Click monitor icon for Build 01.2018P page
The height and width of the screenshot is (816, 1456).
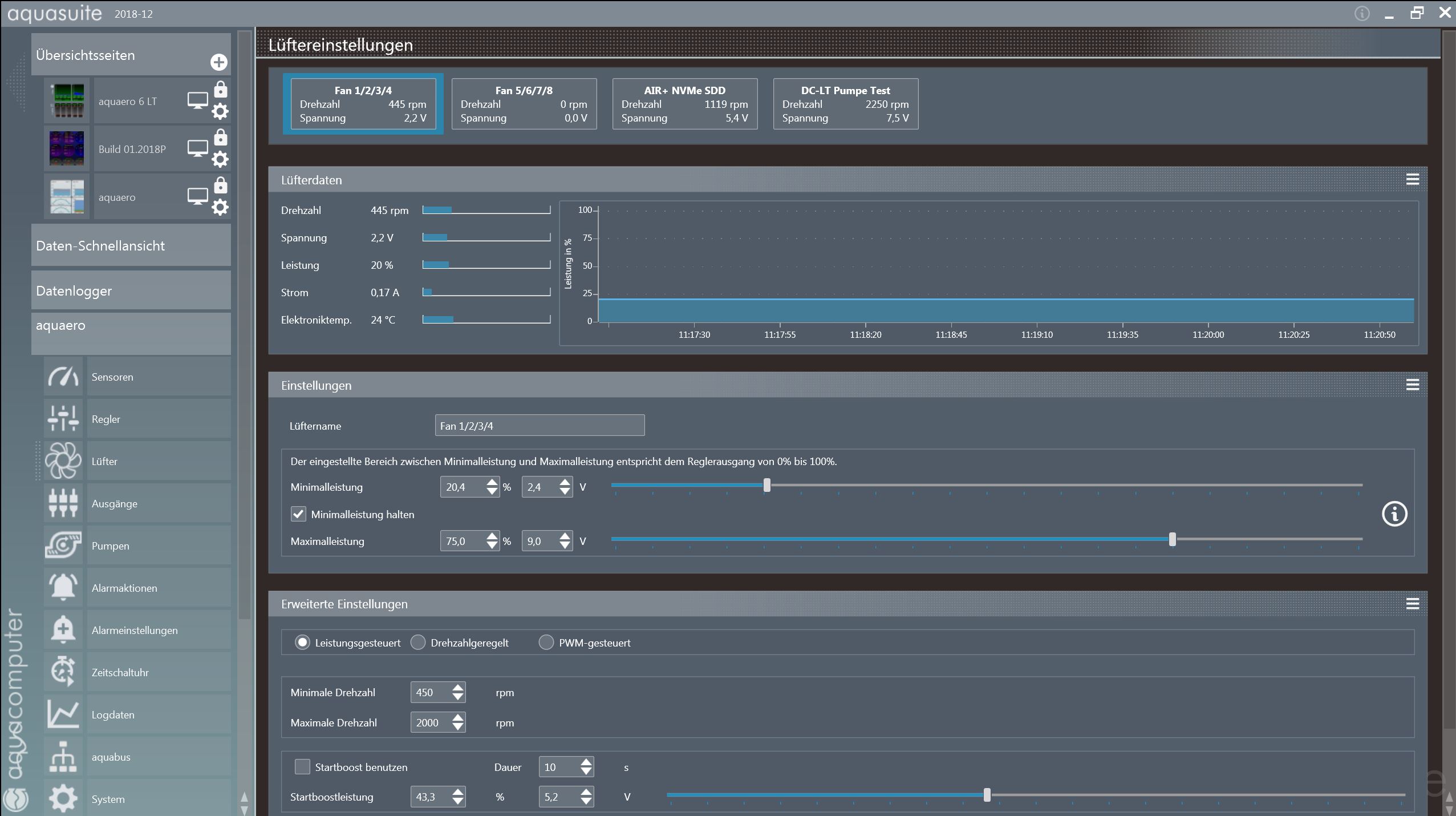coord(198,149)
